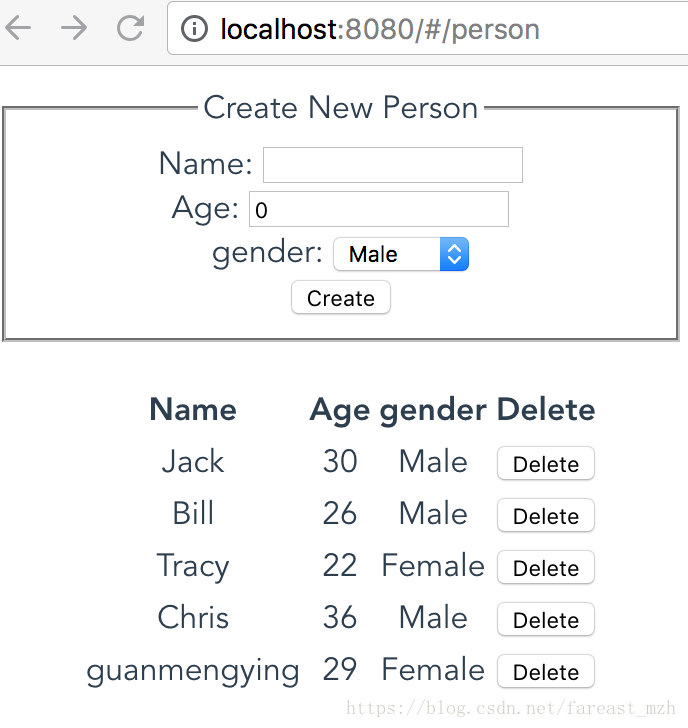The width and height of the screenshot is (688, 728).
Task: Select the name cell Chris
Action: [x=193, y=618]
